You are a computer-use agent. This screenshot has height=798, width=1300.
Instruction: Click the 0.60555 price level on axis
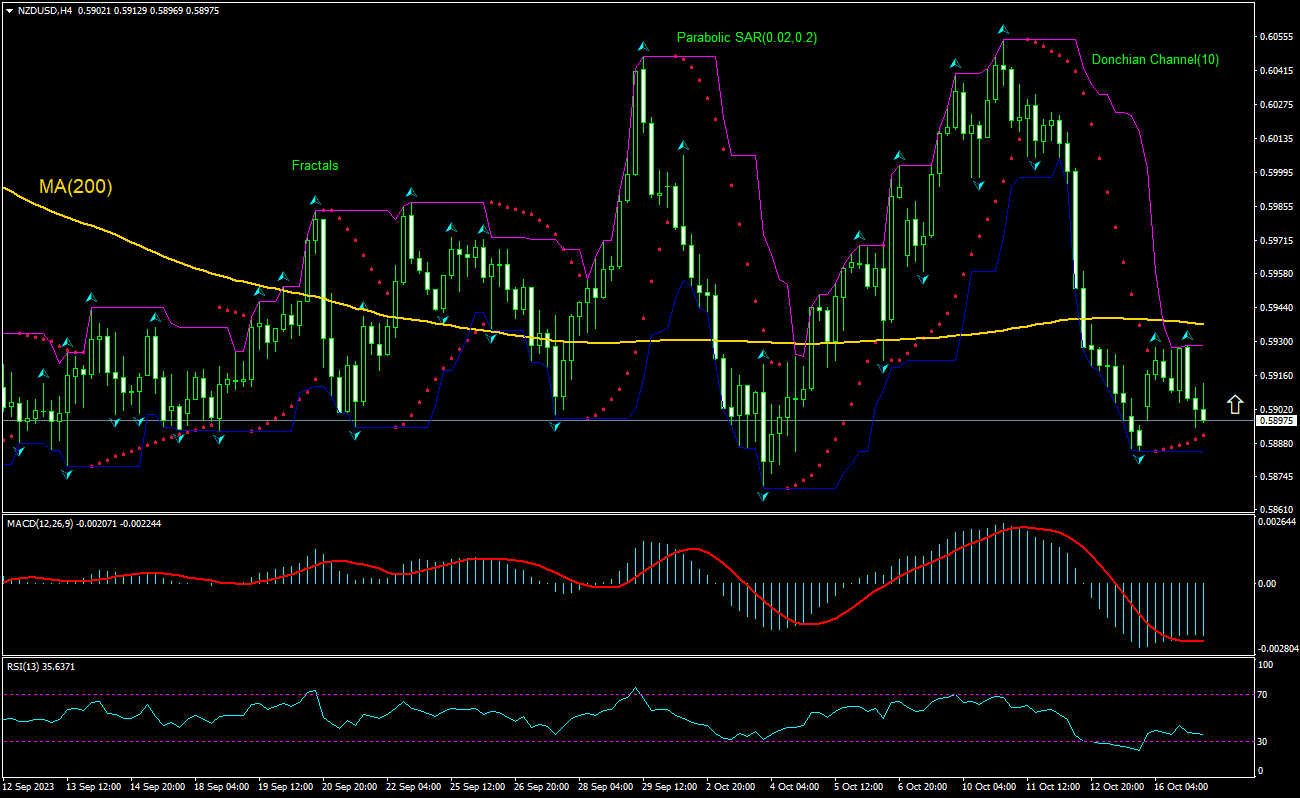(1274, 37)
